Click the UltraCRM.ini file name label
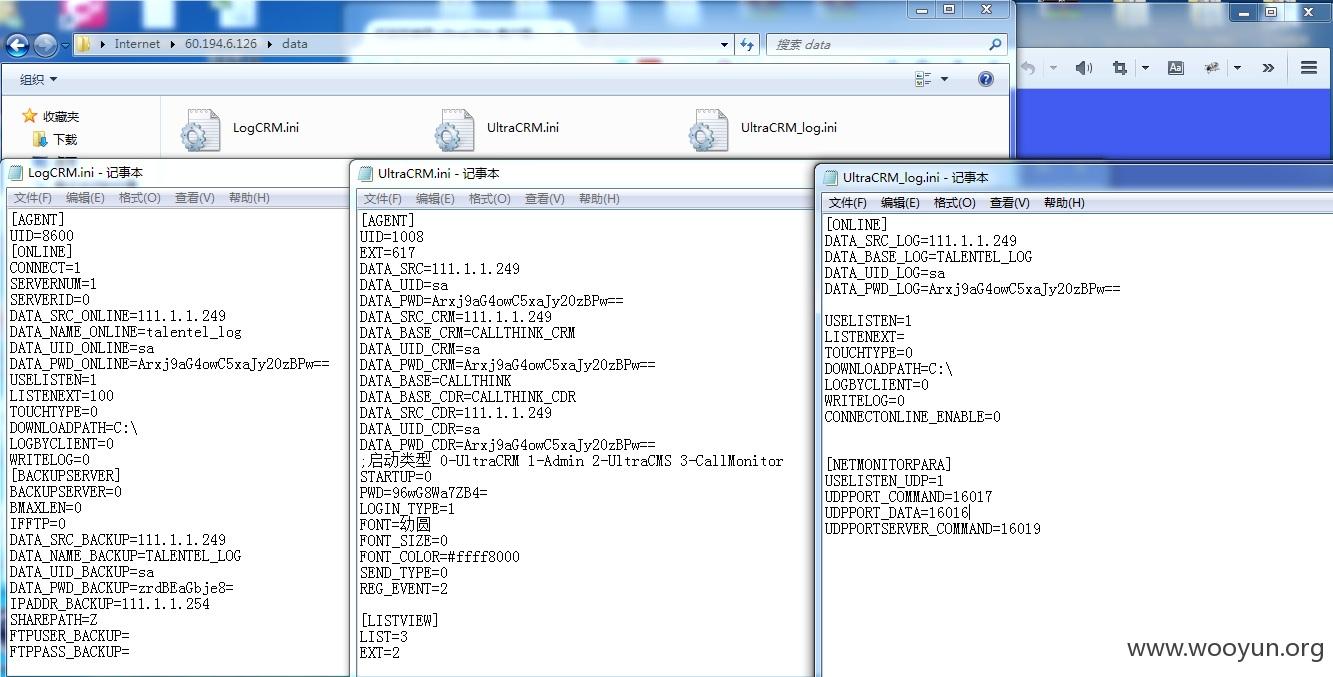1333x677 pixels. coord(523,127)
